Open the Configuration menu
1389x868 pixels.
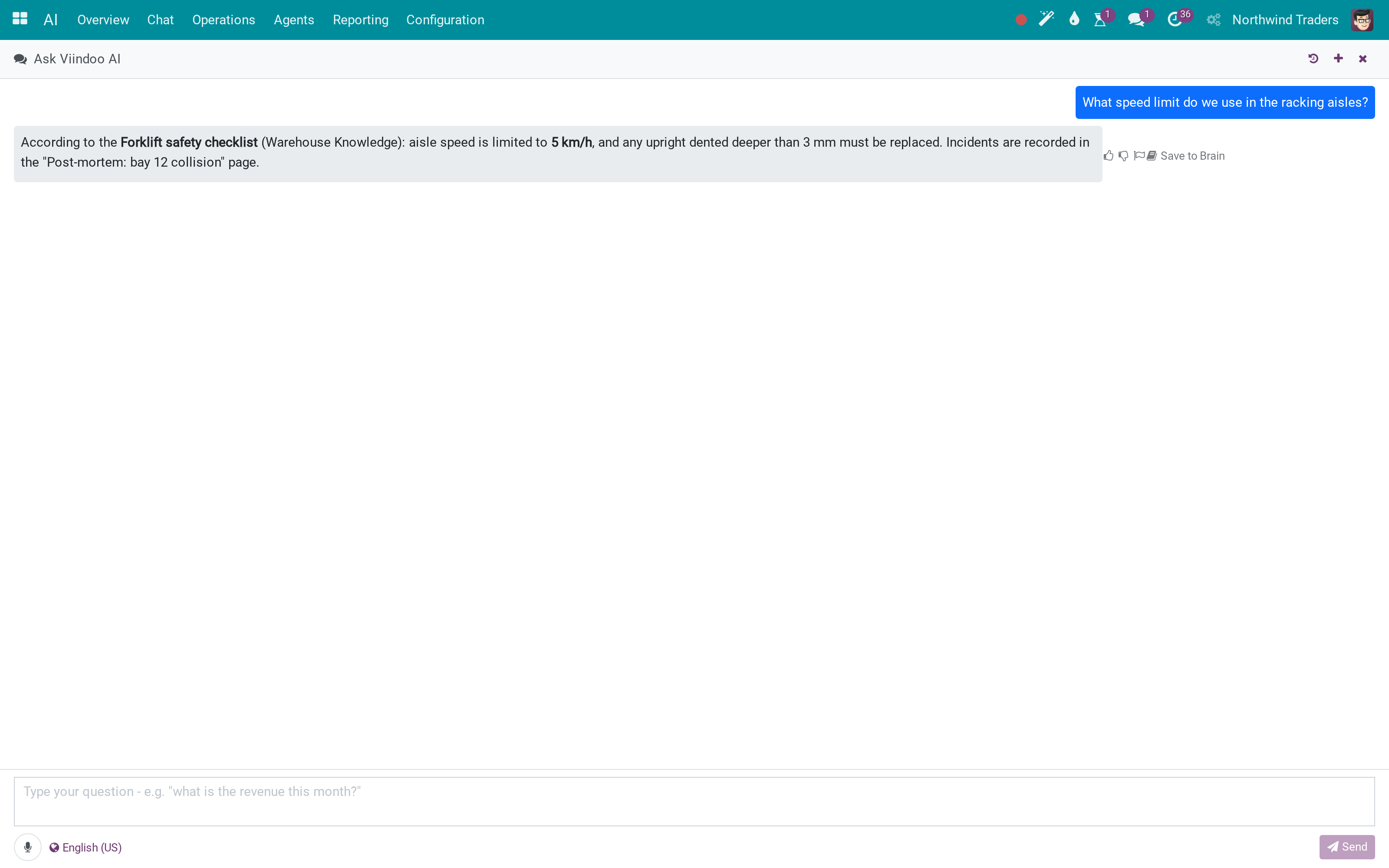pyautogui.click(x=445, y=20)
